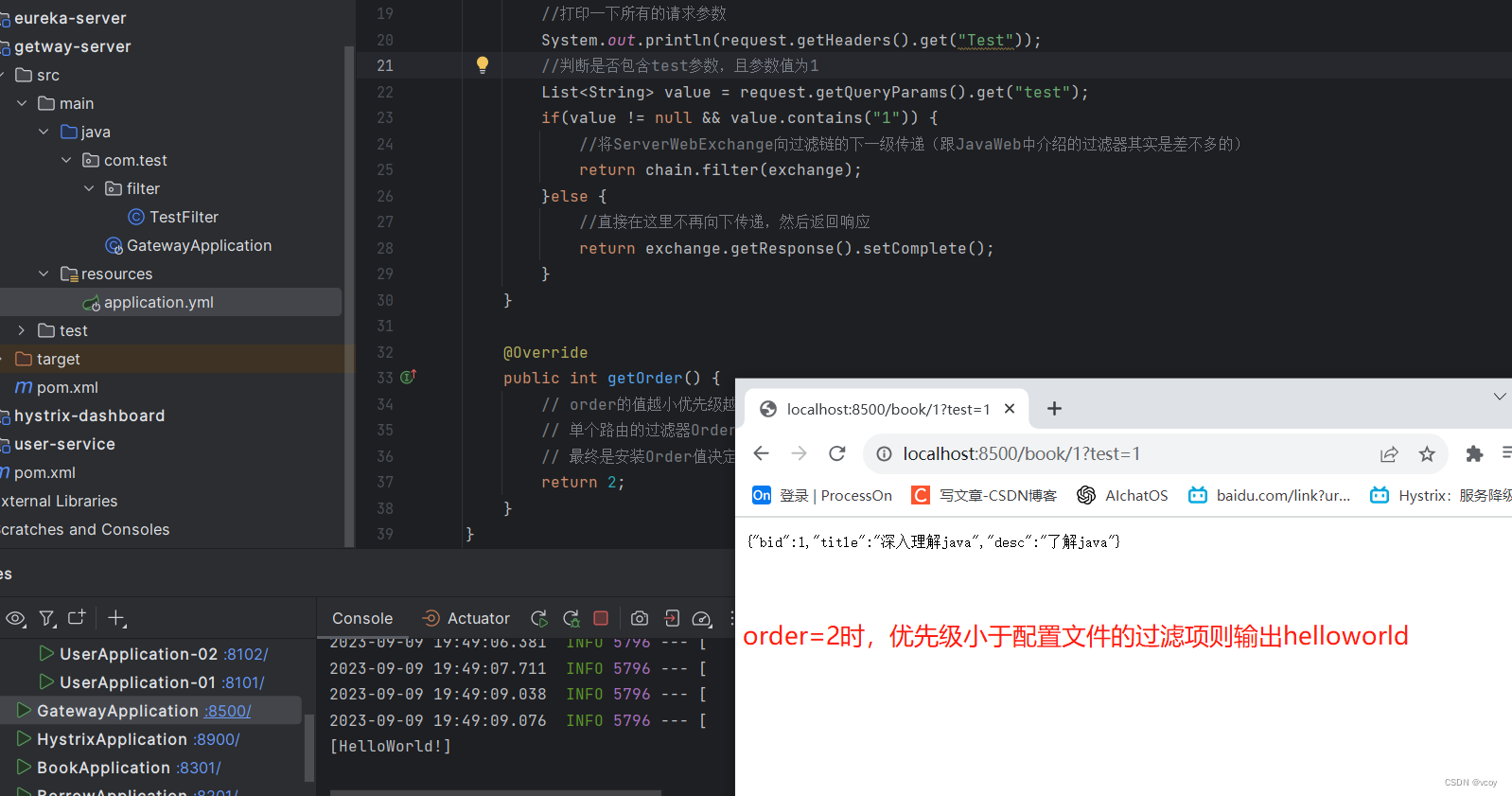Switch to the Console tab
This screenshot has height=796, width=1512.
pyautogui.click(x=362, y=618)
